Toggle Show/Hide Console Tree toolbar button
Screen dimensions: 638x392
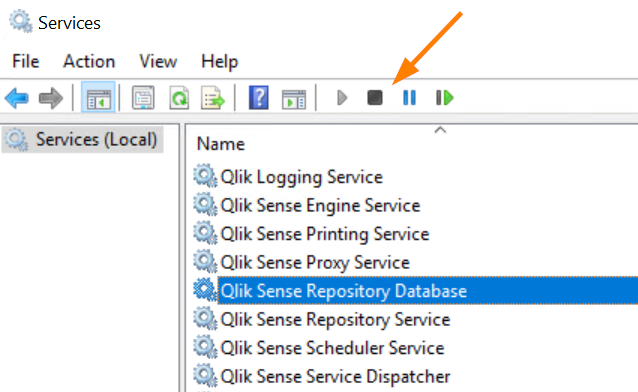coord(98,98)
